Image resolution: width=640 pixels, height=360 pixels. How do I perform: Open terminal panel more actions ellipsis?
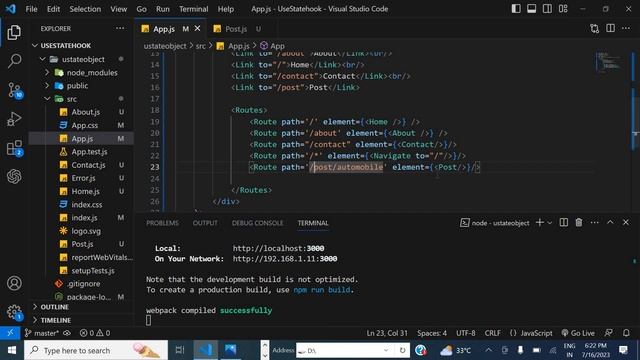coord(594,222)
